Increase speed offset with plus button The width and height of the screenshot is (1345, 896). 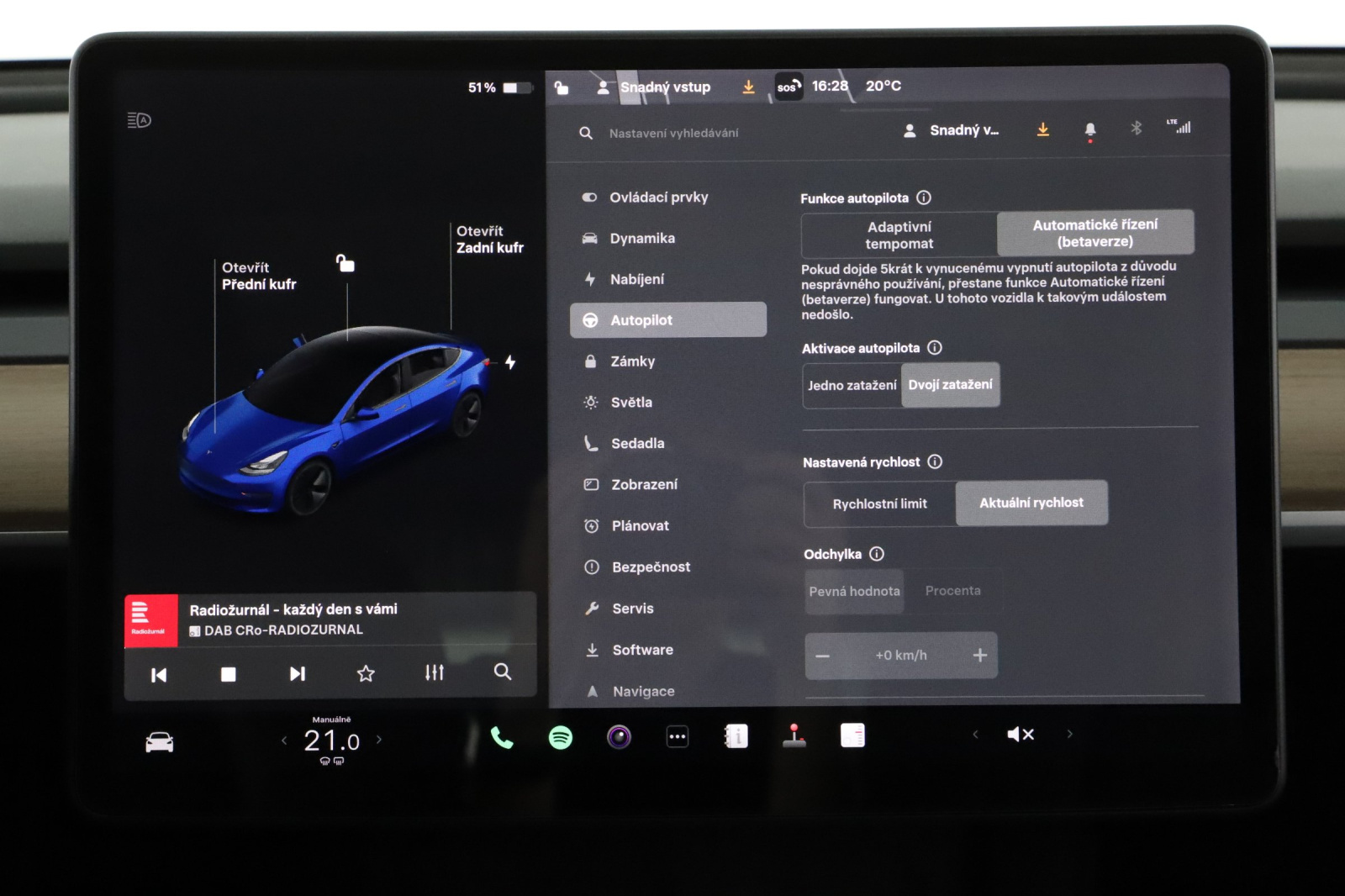click(980, 655)
